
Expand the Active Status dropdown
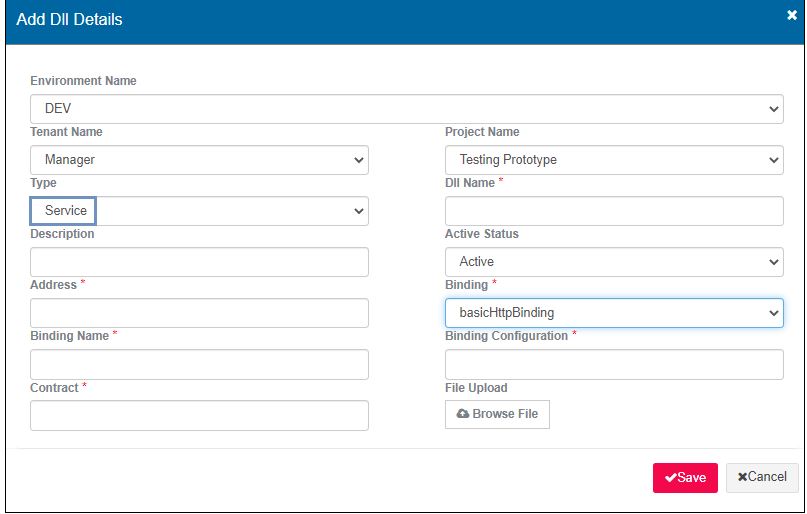pyautogui.click(x=613, y=262)
